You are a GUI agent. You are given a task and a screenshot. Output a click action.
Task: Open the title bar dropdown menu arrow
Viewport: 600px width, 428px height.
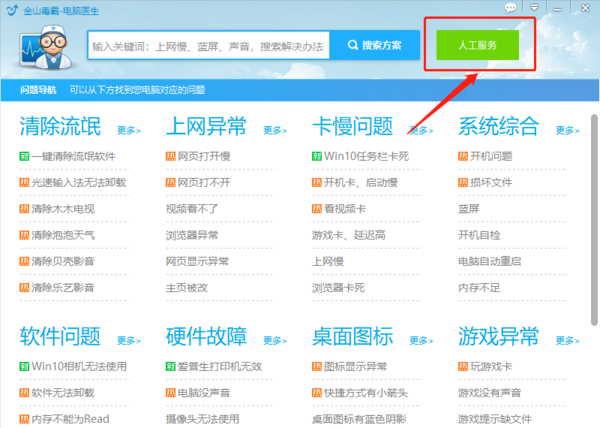tap(537, 8)
